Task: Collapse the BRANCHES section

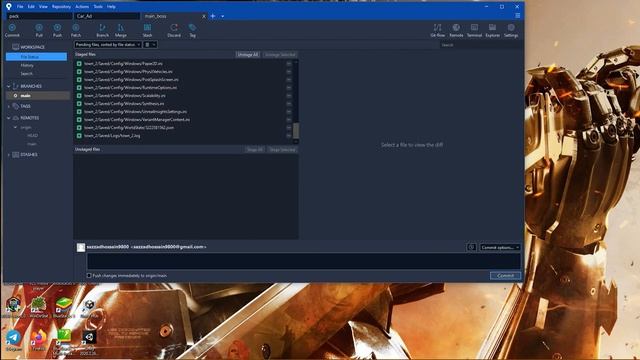Action: pos(9,86)
